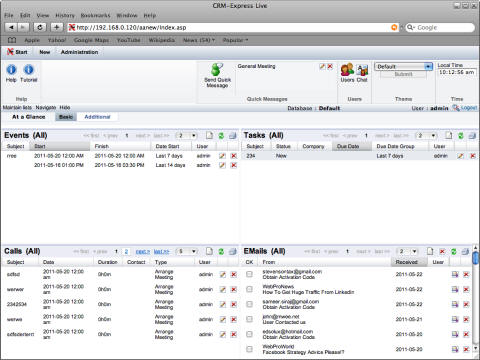Create a new call in Calls panel
Screen dimensions: 480x360
click(209, 251)
